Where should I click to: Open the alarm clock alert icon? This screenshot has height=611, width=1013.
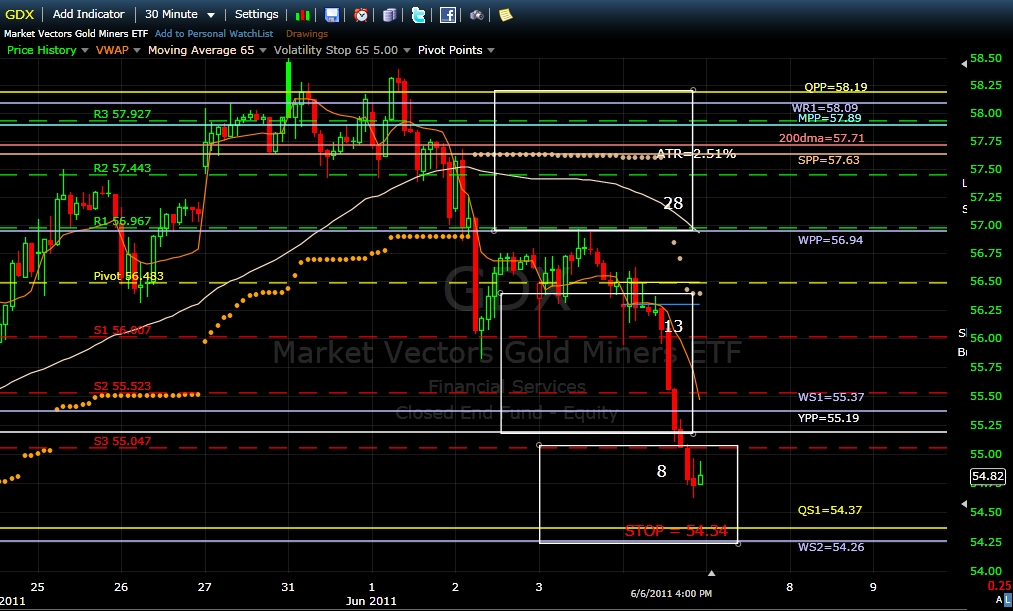click(360, 15)
